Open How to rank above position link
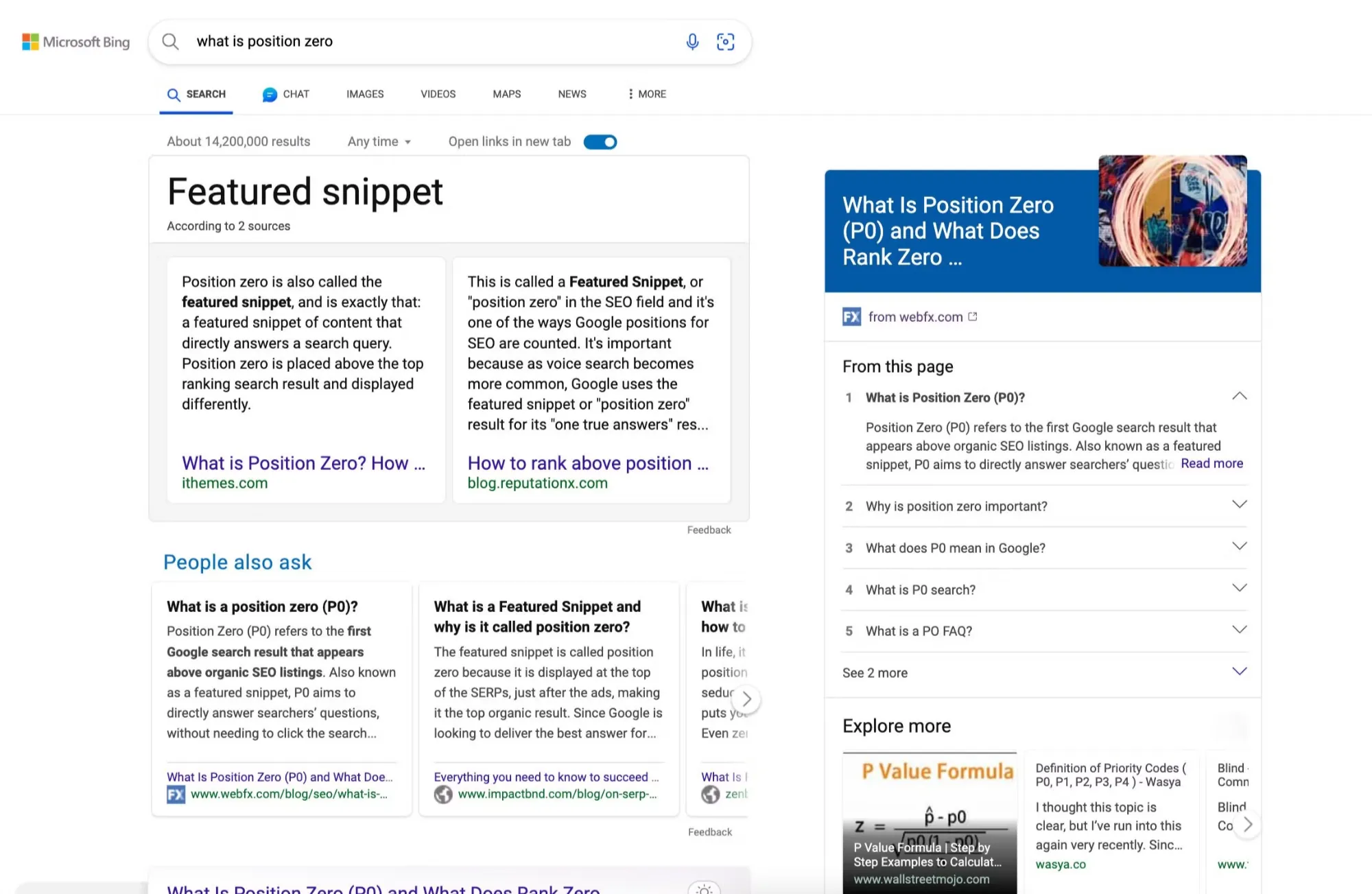 click(x=588, y=463)
